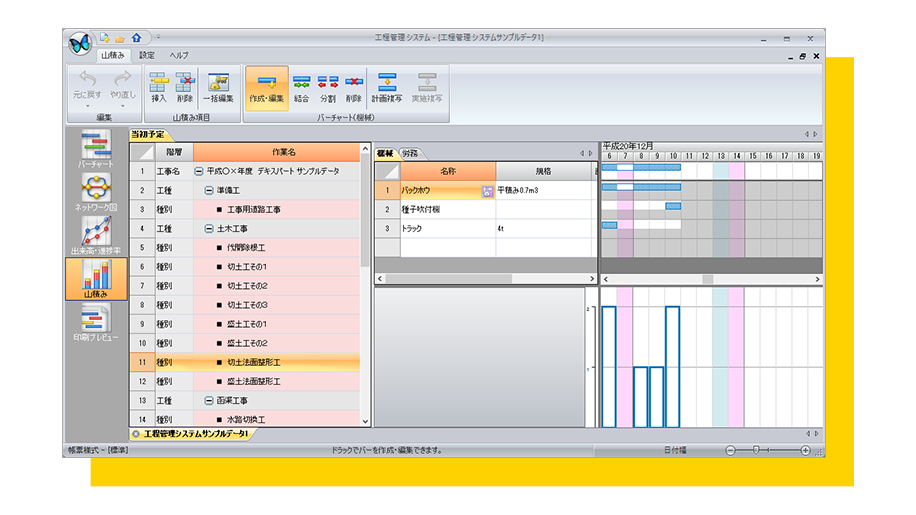Open the バーチャート view in sidebar
This screenshot has height=515, width=916.
96,149
